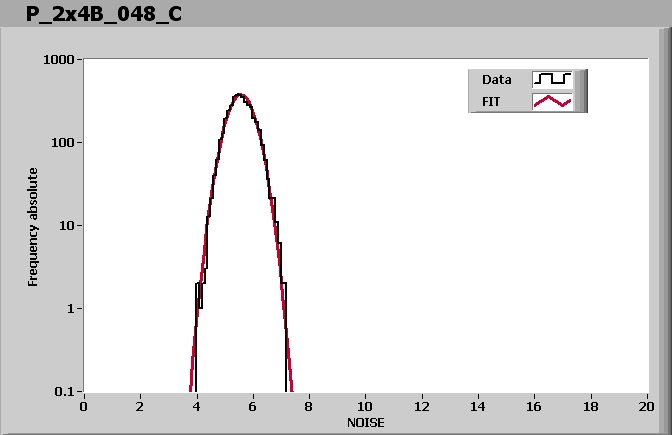Click the x-axis tick label 6
The image size is (672, 435).
pos(254,406)
